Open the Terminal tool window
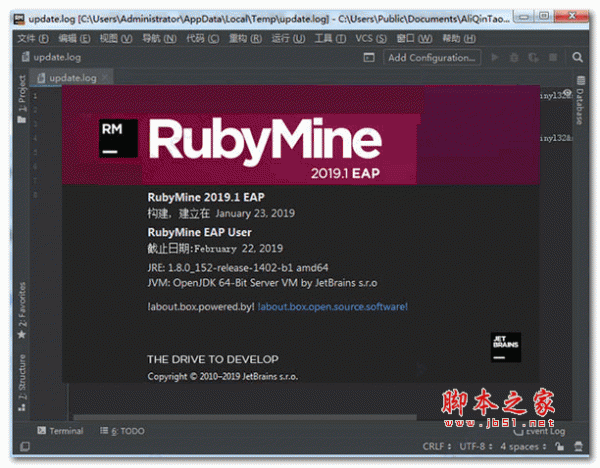This screenshot has width=600, height=468. pyautogui.click(x=60, y=431)
